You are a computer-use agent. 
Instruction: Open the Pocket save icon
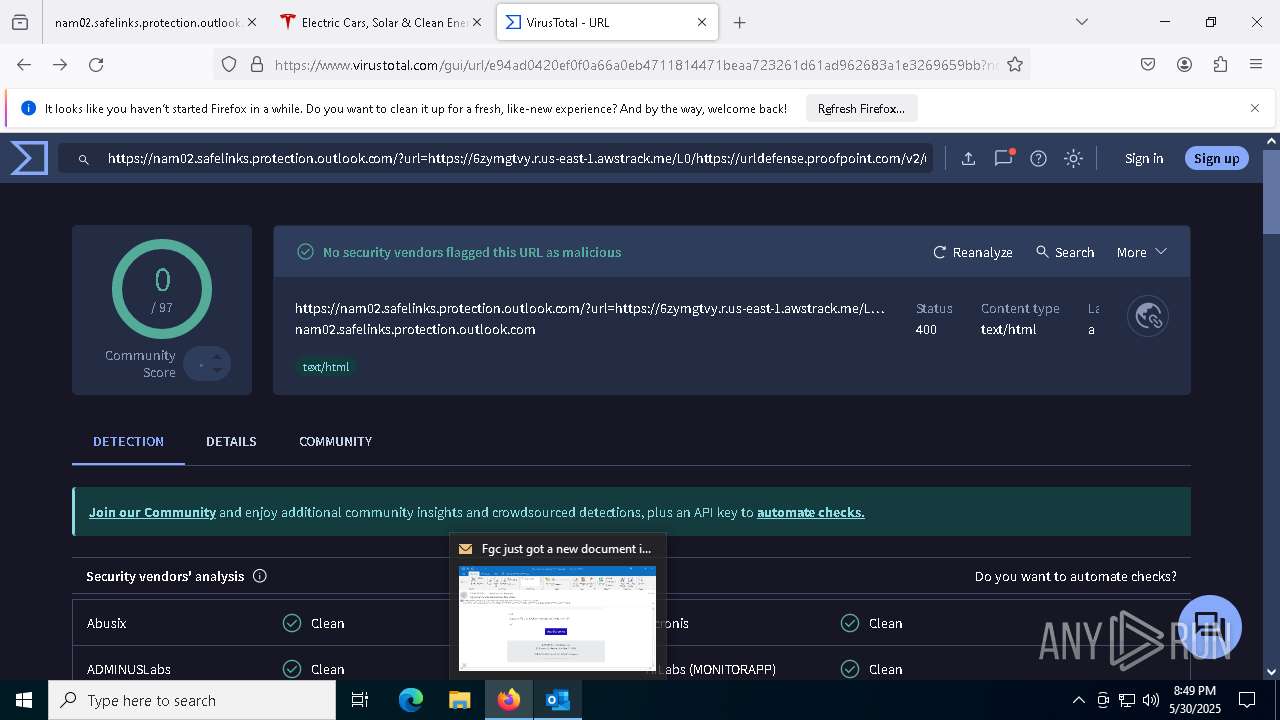(1148, 64)
